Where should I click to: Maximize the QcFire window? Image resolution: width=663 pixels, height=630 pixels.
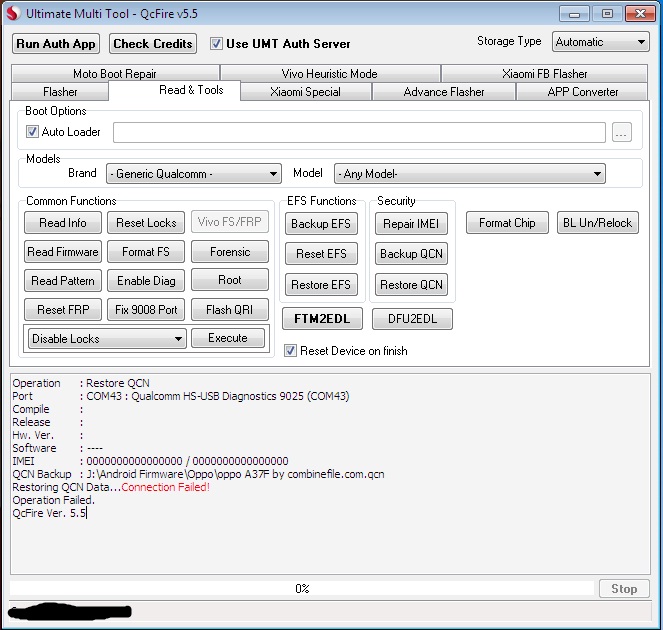pos(607,14)
